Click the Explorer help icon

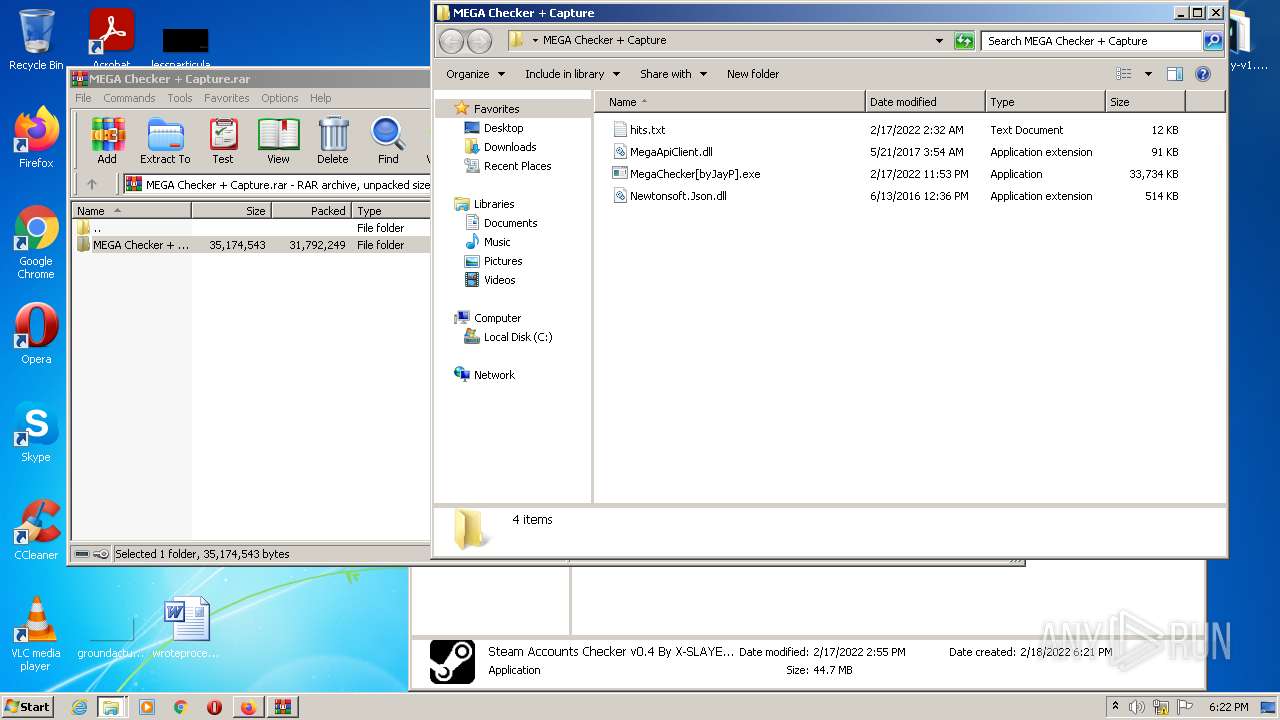pyautogui.click(x=1203, y=74)
